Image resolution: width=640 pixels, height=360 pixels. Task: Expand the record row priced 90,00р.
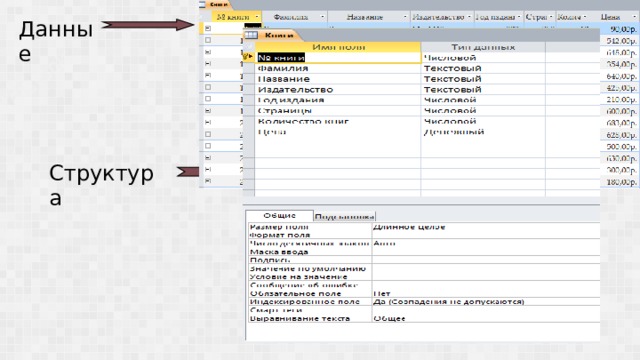click(x=208, y=28)
